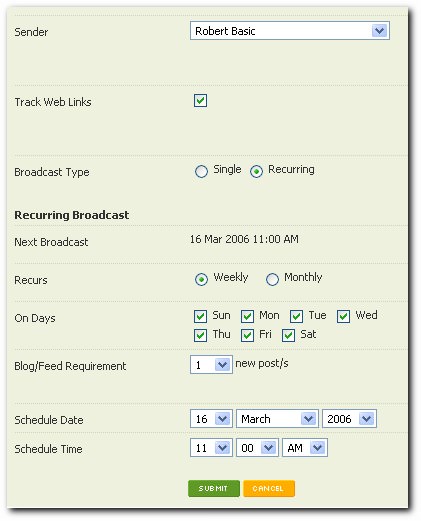Toggle the Sun day checkbox
Viewport: 421px width, 521px height.
point(200,316)
